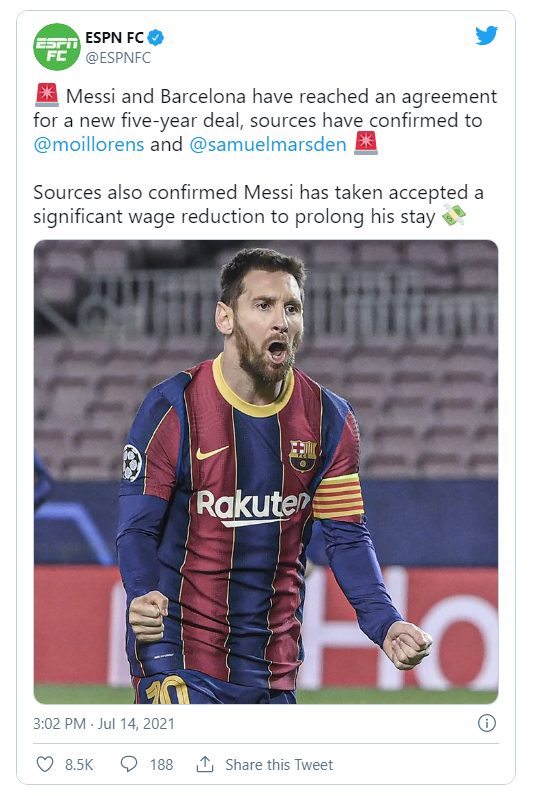This screenshot has width=535, height=796.
Task: Open the @samuelmarsden mention
Action: click(268, 144)
